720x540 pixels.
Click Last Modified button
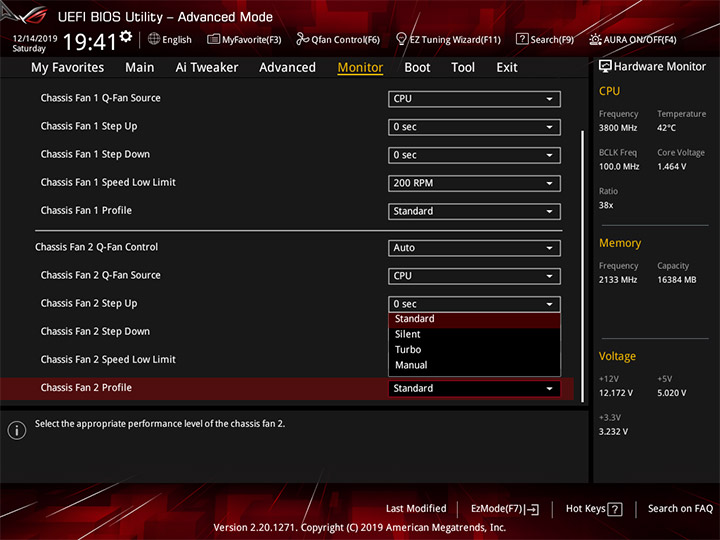416,509
